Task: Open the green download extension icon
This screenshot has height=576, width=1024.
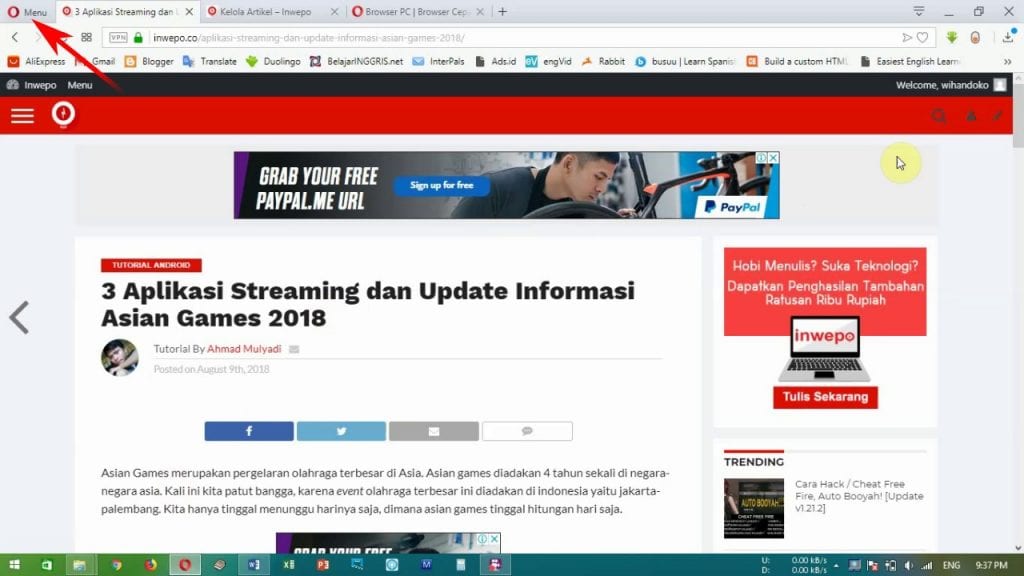Action: pos(952,38)
